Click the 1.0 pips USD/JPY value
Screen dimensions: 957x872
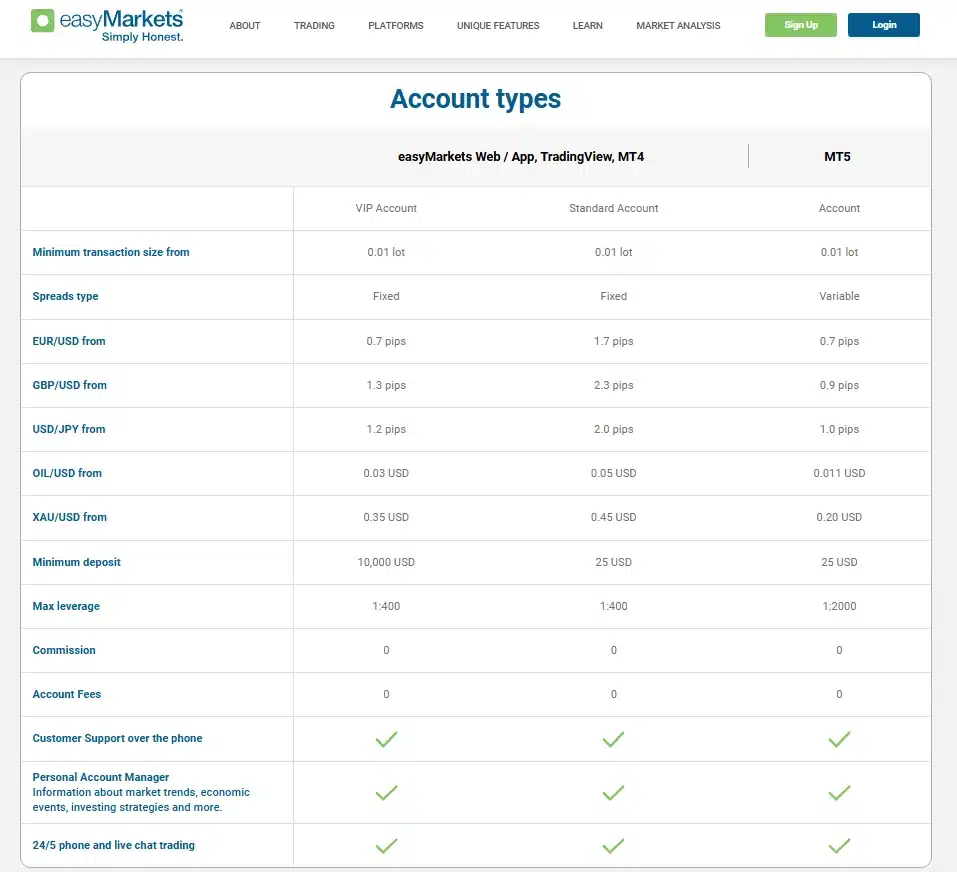click(839, 429)
